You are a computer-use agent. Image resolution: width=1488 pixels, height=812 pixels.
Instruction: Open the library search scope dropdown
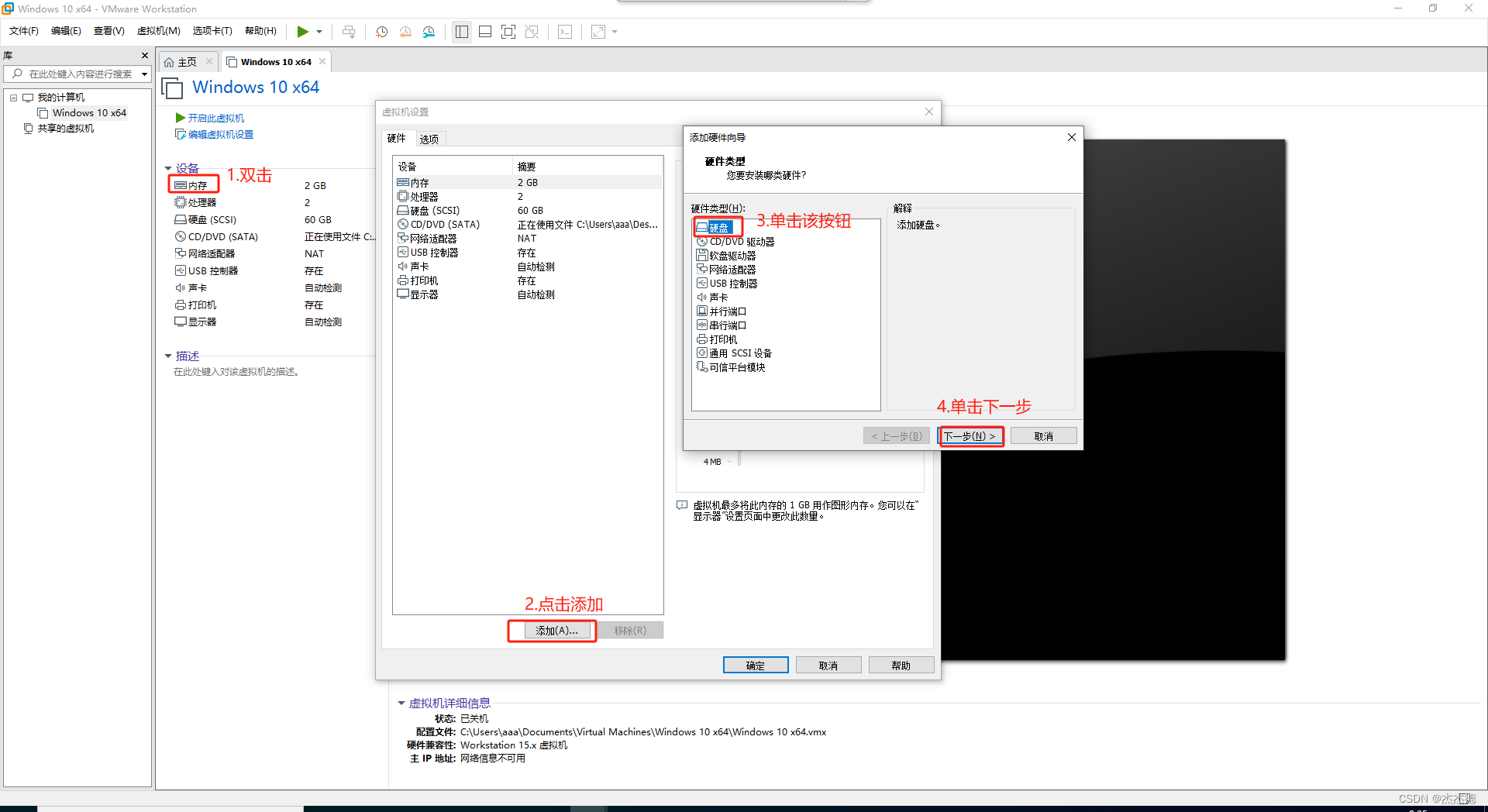click(x=144, y=74)
